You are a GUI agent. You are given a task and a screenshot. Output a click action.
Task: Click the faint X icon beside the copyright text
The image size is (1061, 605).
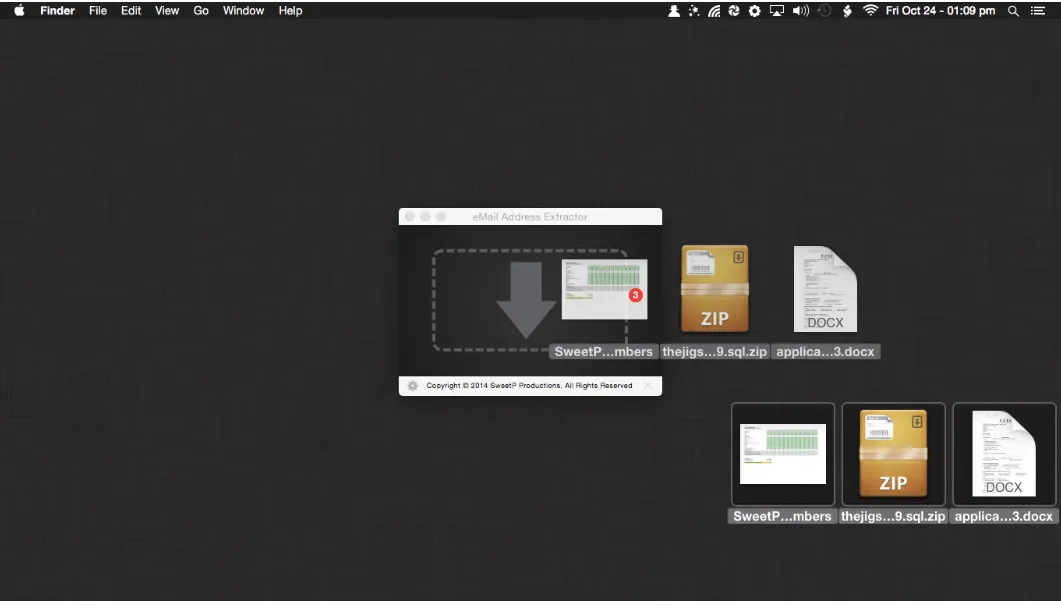[x=648, y=386]
